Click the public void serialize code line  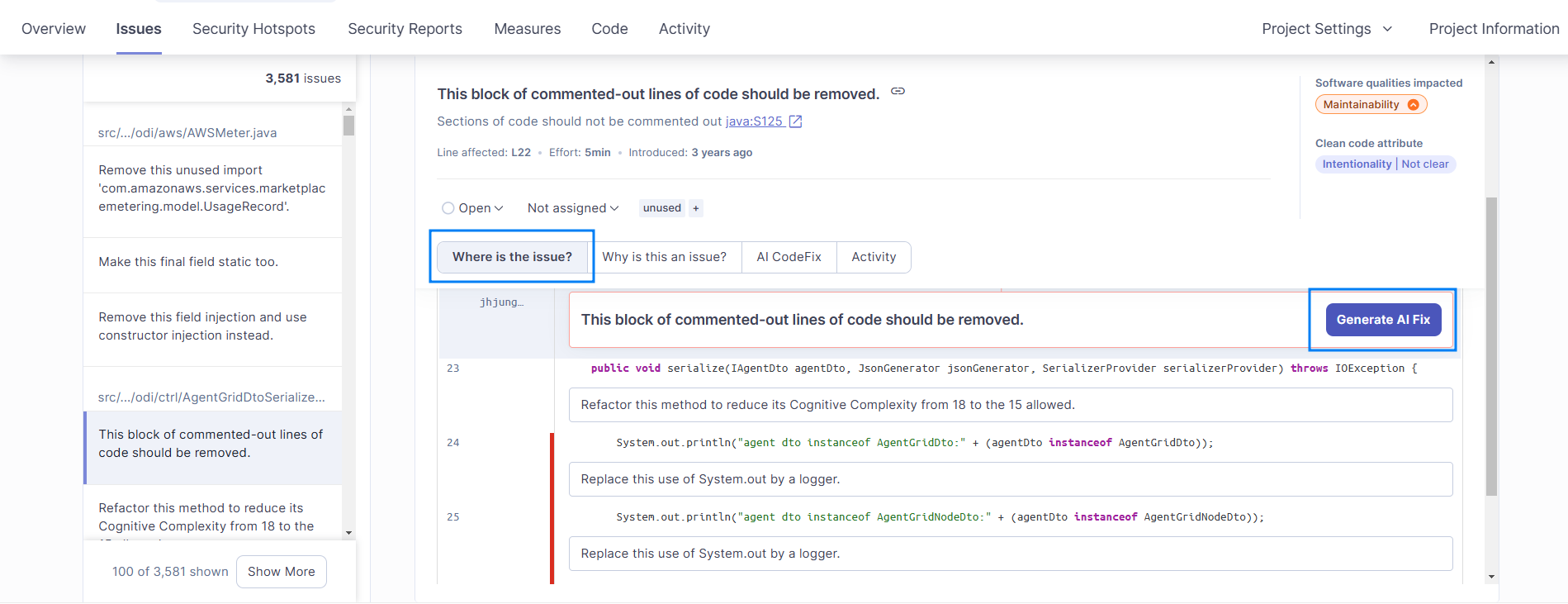pyautogui.click(x=1004, y=369)
